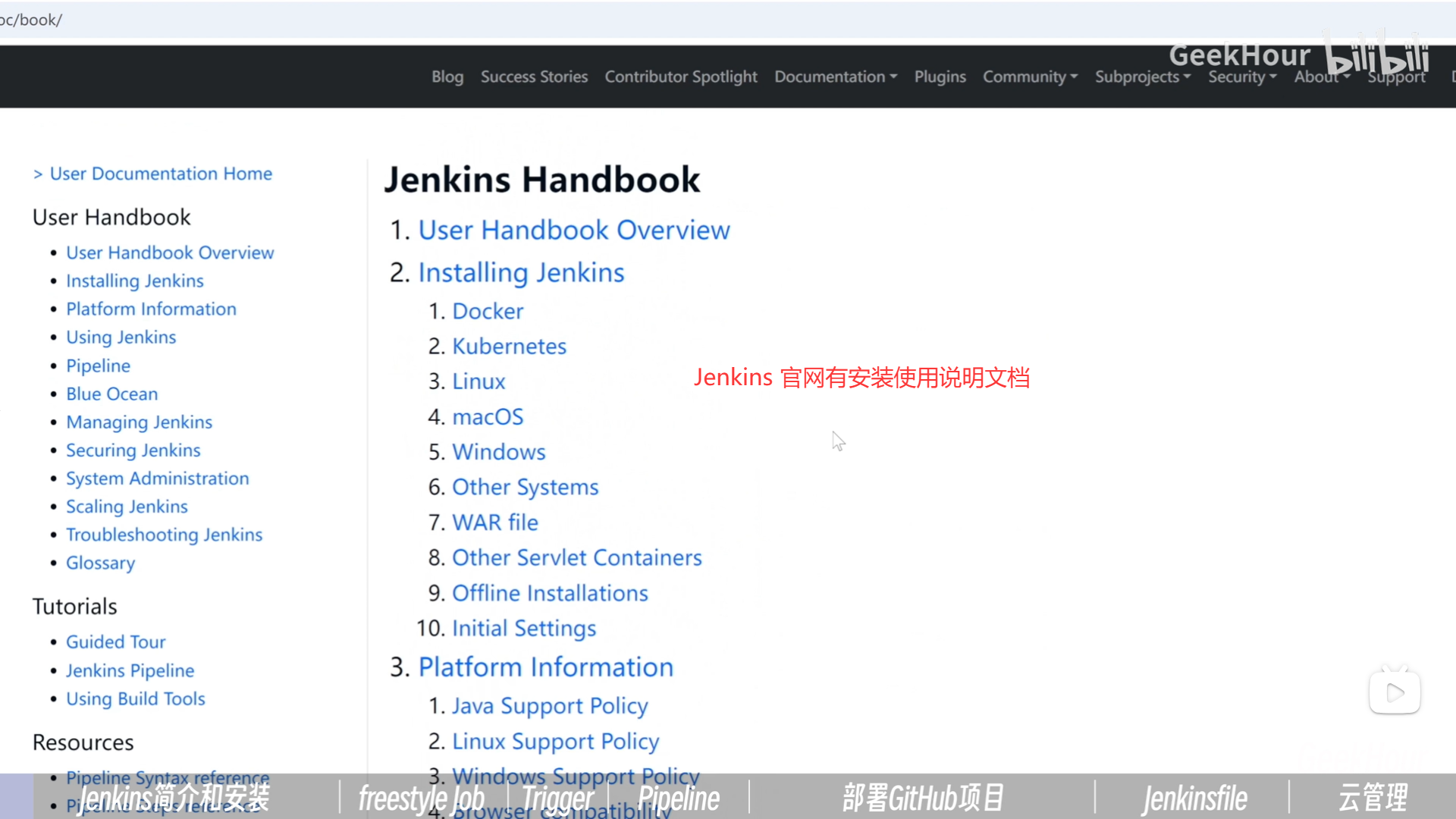Image resolution: width=1456 pixels, height=819 pixels.
Task: Expand the Documentation dropdown menu
Action: coord(835,77)
